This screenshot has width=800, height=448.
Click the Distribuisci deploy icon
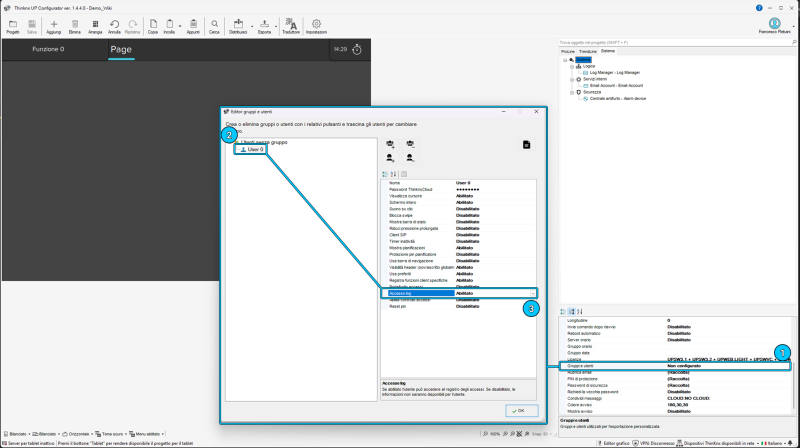click(x=238, y=24)
